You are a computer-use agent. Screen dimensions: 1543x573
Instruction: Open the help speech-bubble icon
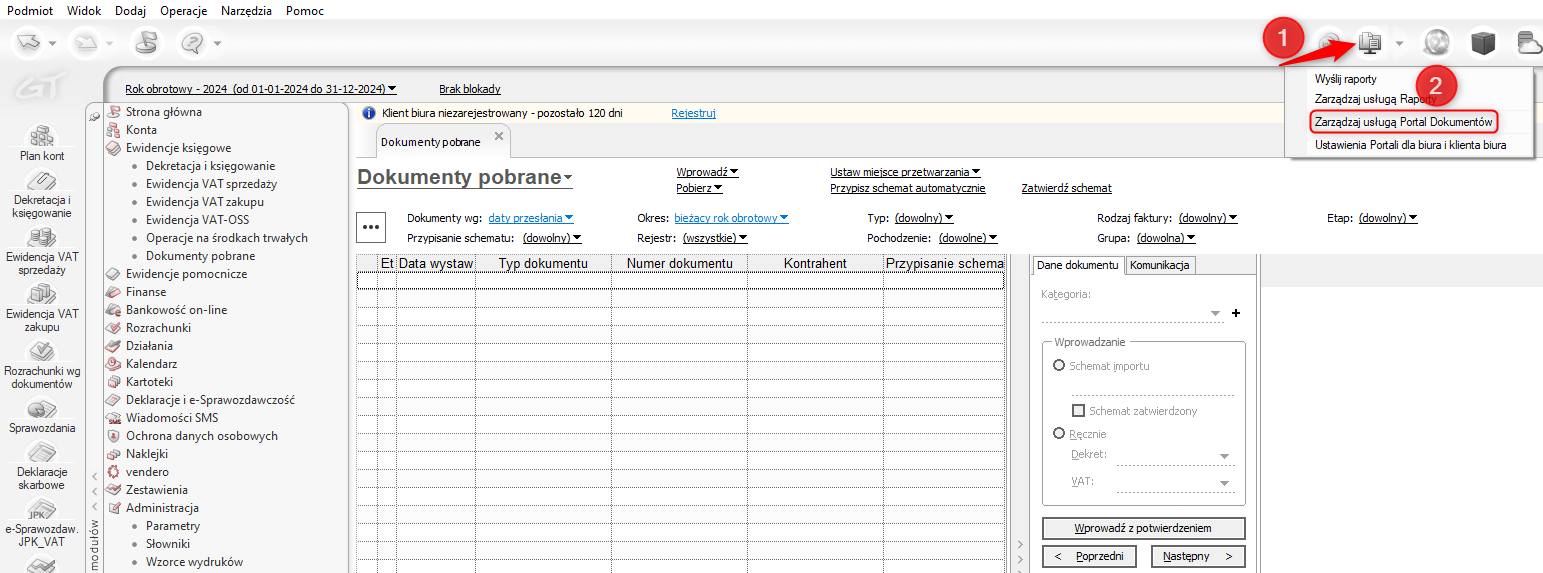191,43
